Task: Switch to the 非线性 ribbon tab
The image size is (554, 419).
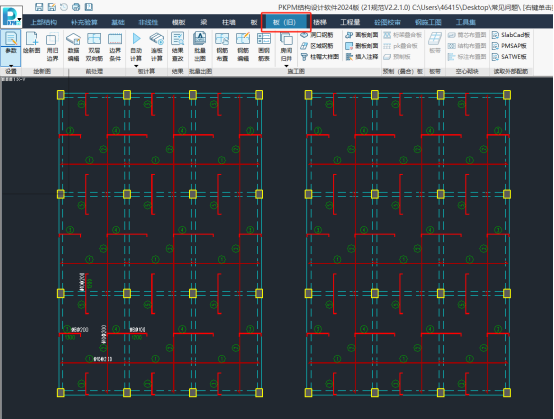Action: 148,22
